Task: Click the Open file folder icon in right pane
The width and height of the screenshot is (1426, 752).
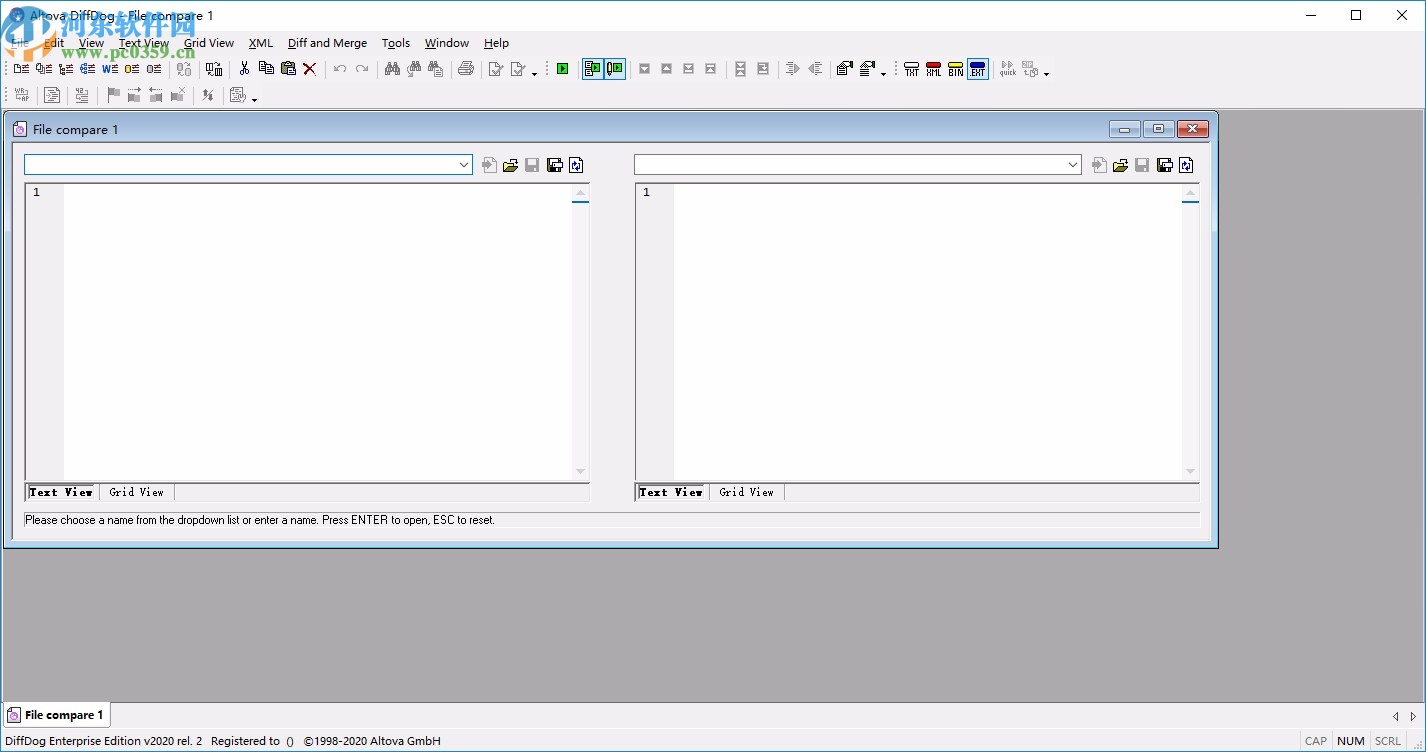Action: pos(1120,165)
